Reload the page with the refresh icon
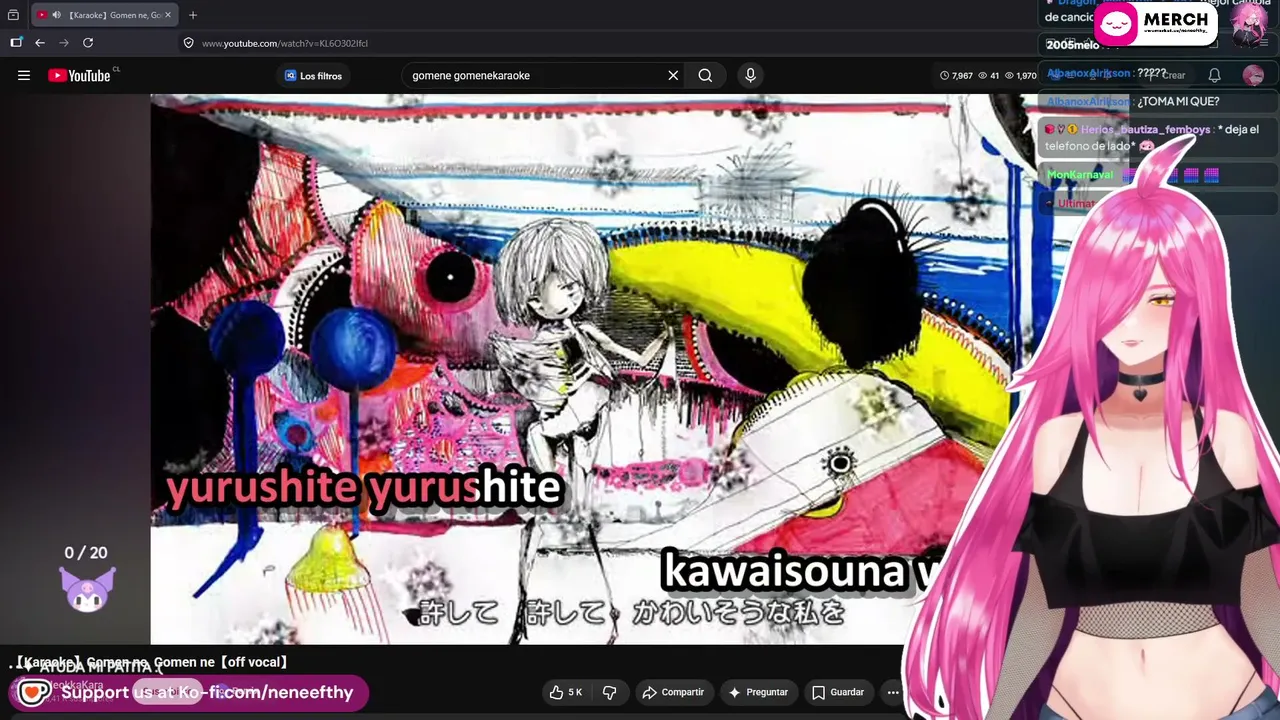Image resolution: width=1280 pixels, height=720 pixels. [x=88, y=43]
